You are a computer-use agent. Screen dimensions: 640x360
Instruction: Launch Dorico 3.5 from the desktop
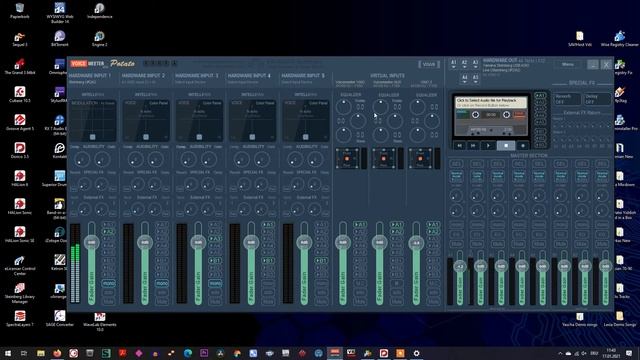(x=20, y=151)
